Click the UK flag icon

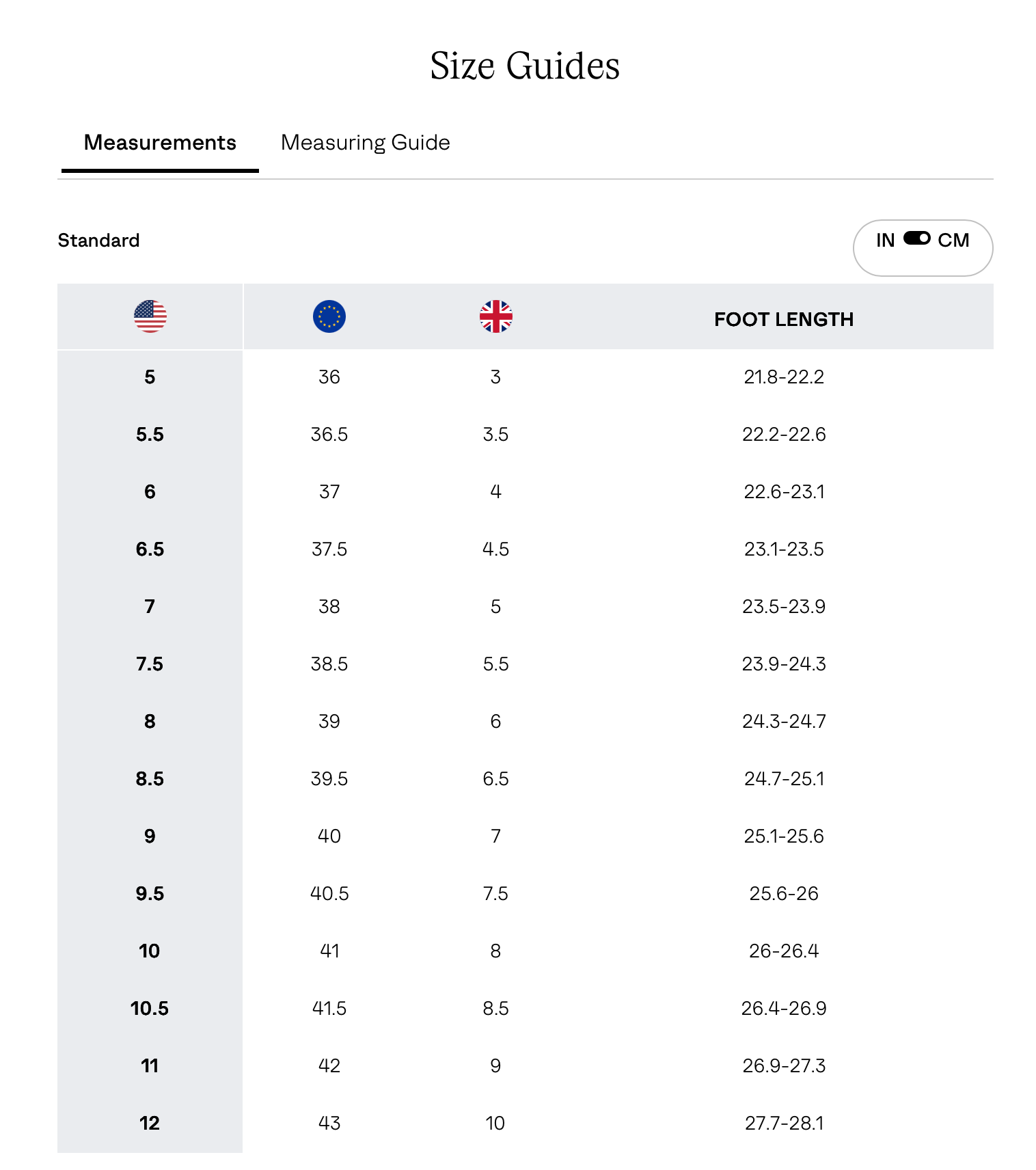496,316
